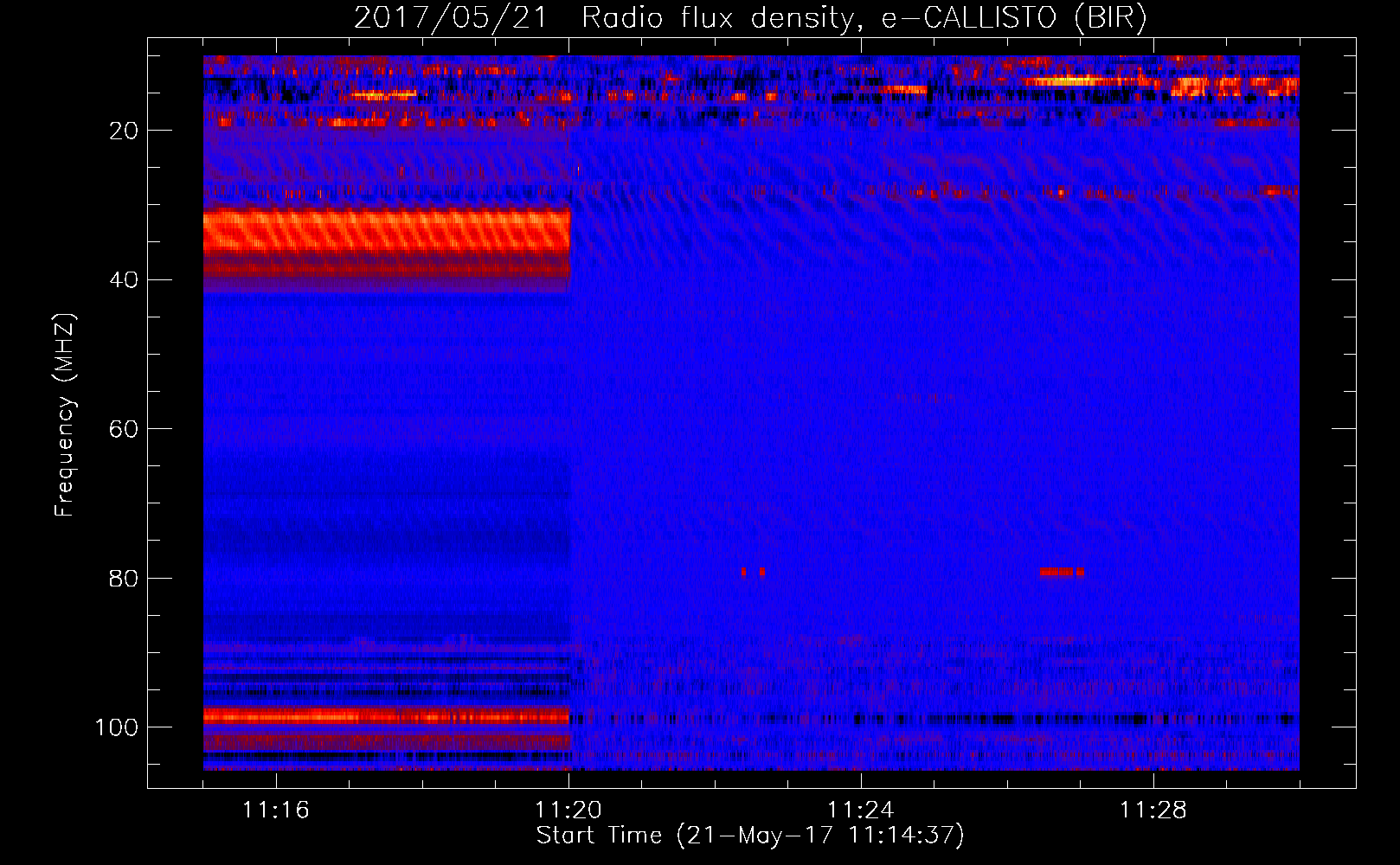Select the 'Frequency (MHZ)' y-axis label
The height and width of the screenshot is (865, 1400).
(x=65, y=414)
